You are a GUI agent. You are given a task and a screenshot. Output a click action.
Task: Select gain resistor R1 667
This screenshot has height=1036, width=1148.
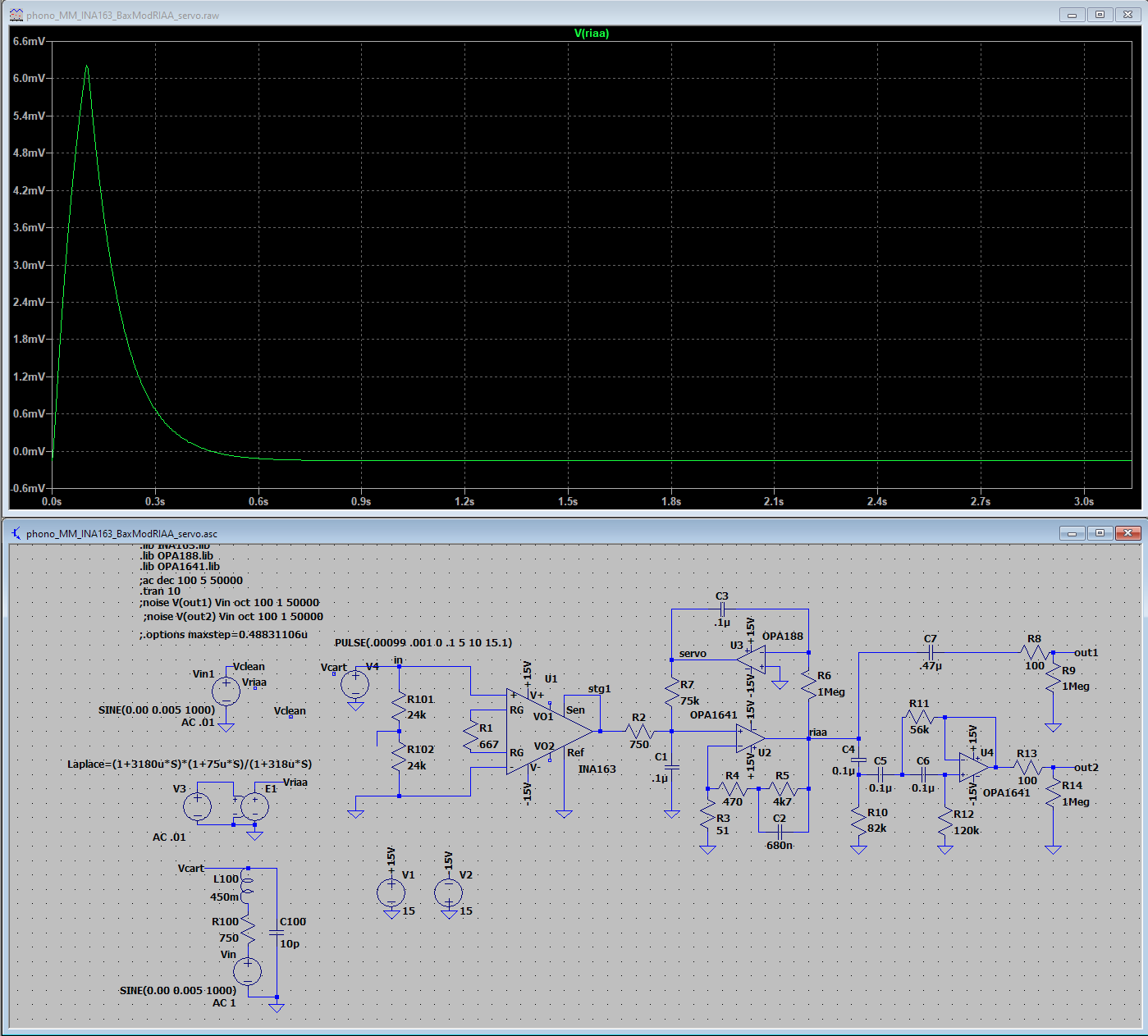tap(471, 737)
